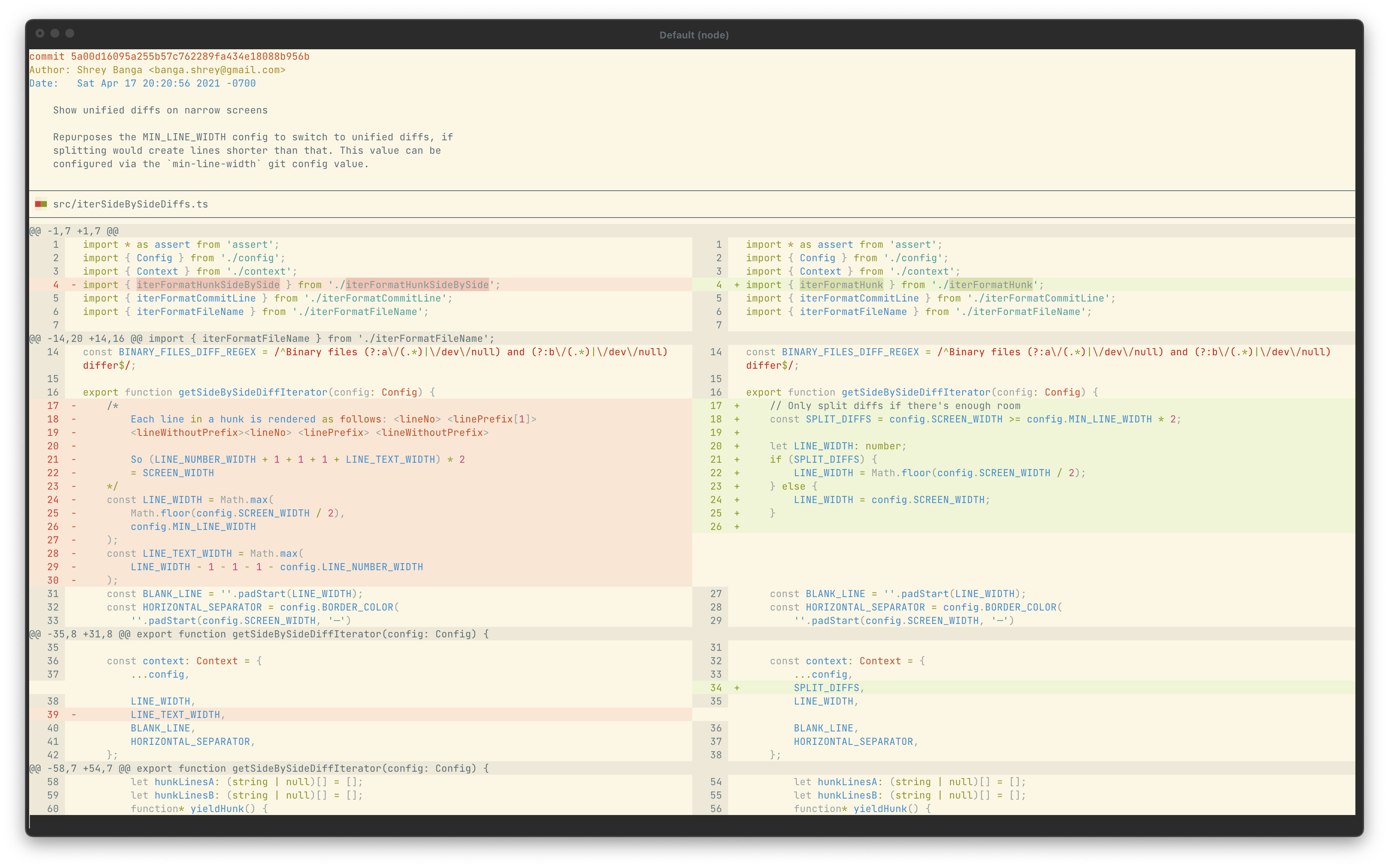
Task: Click the horizontal separator line under the commit message
Action: 689,190
